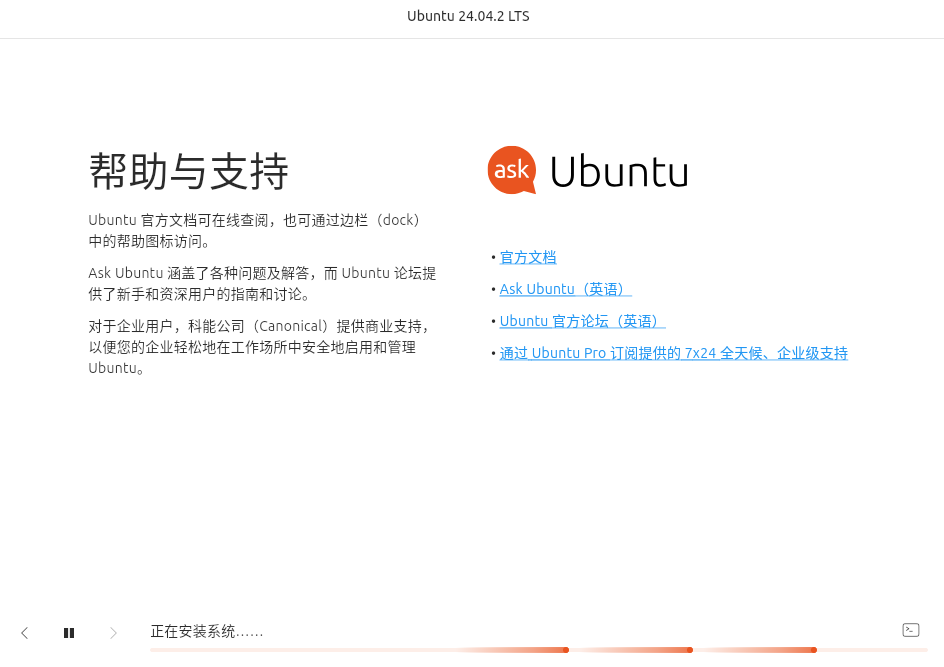944x667 pixels.
Task: Click the Ubuntu 24.04.2 LTS title
Action: click(468, 16)
